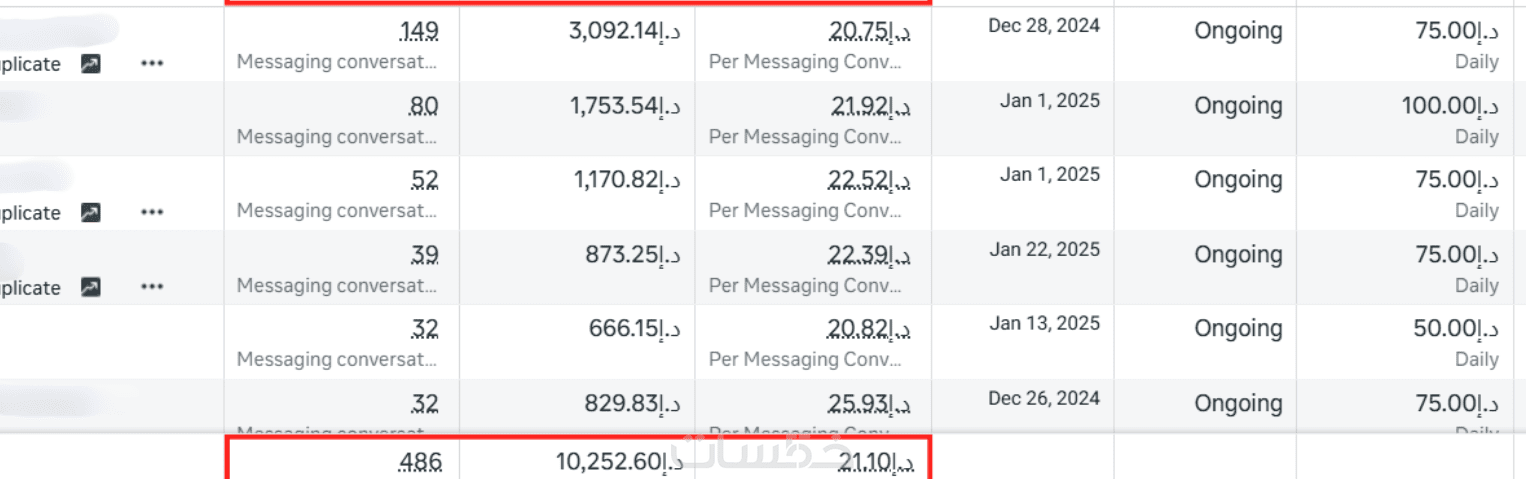This screenshot has width=1526, height=479.
Task: Click Duplicate in the 1,170.82 spent row
Action: pyautogui.click(x=30, y=213)
